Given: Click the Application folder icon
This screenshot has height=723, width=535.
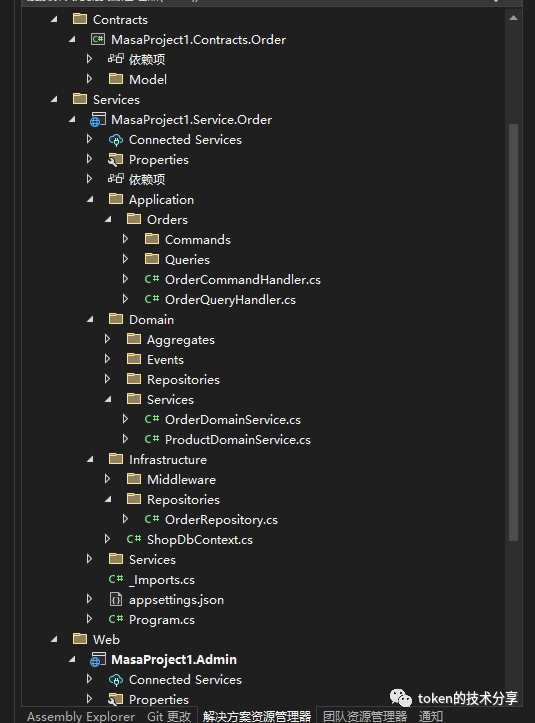Looking at the screenshot, I should [116, 199].
